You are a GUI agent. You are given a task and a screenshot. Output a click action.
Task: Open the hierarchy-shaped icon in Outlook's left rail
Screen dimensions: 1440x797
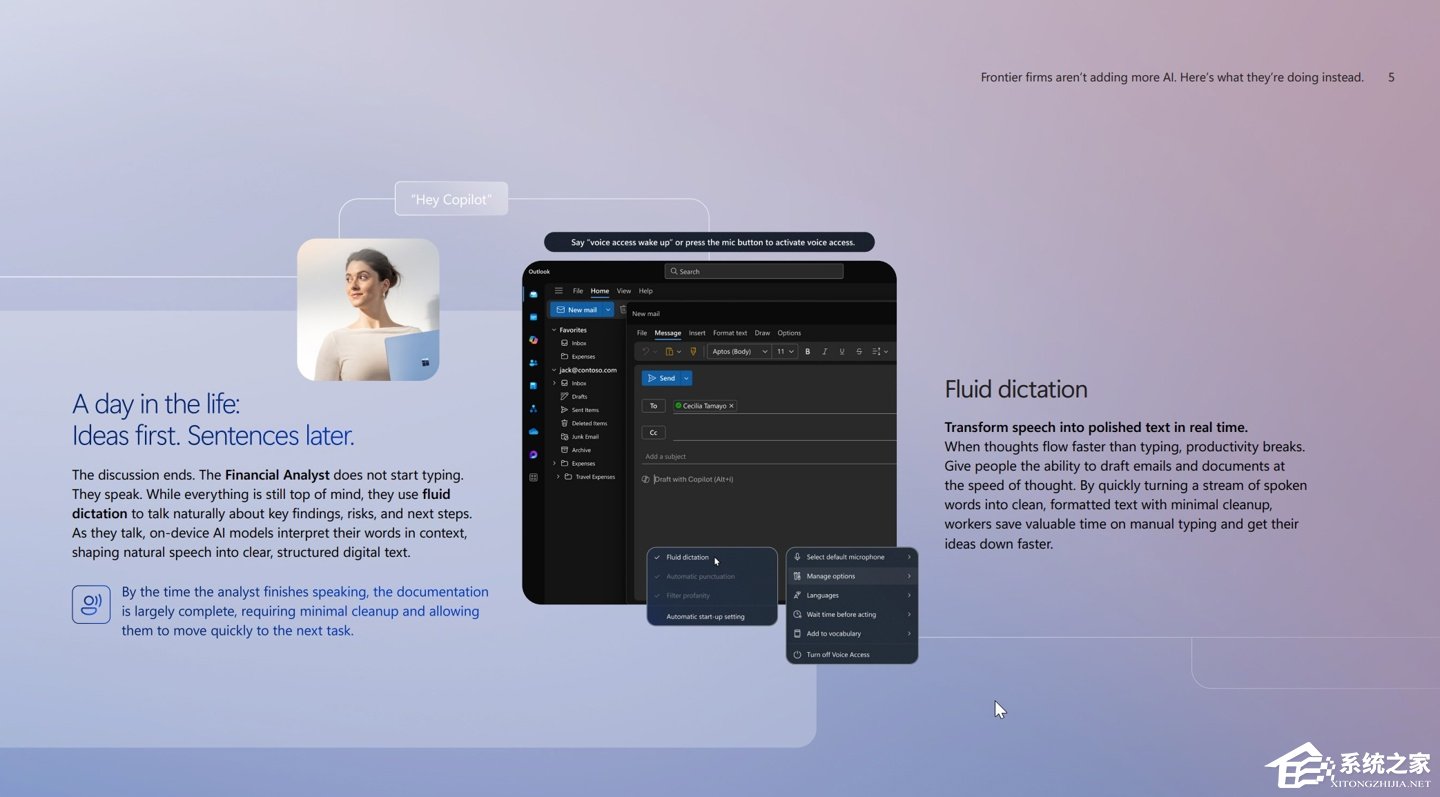click(533, 409)
